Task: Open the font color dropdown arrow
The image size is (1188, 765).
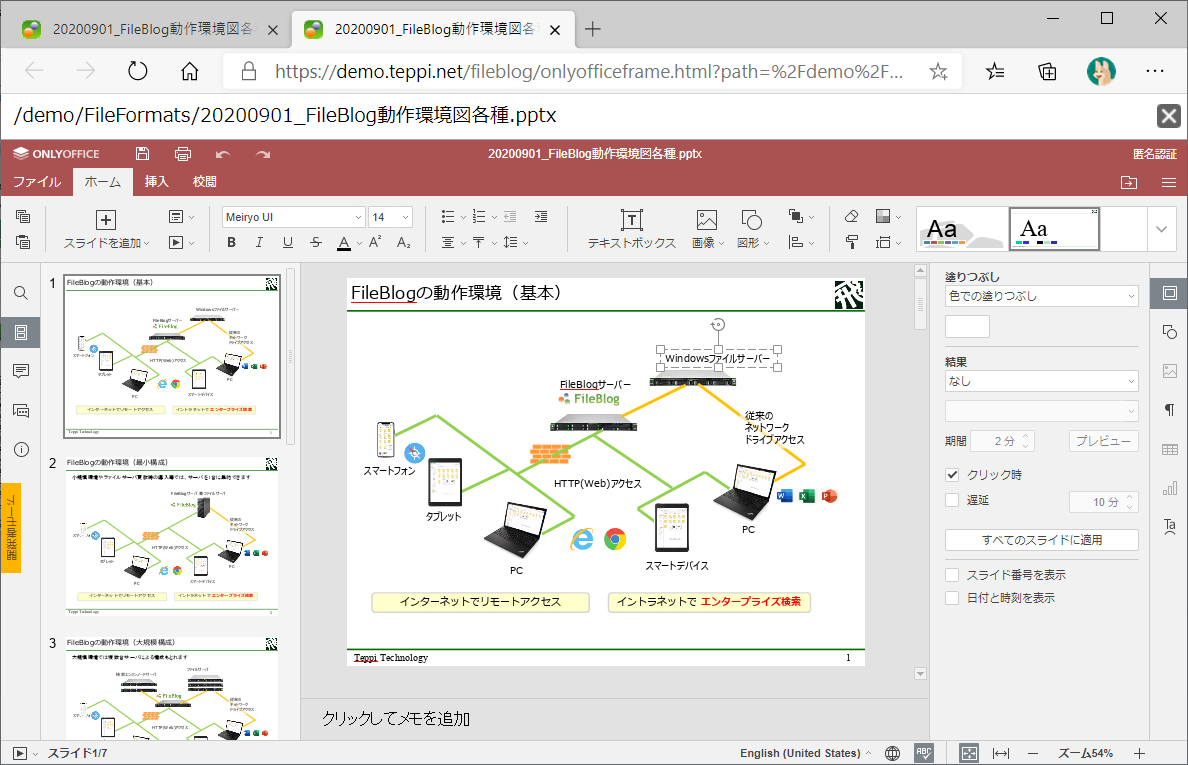Action: click(359, 243)
